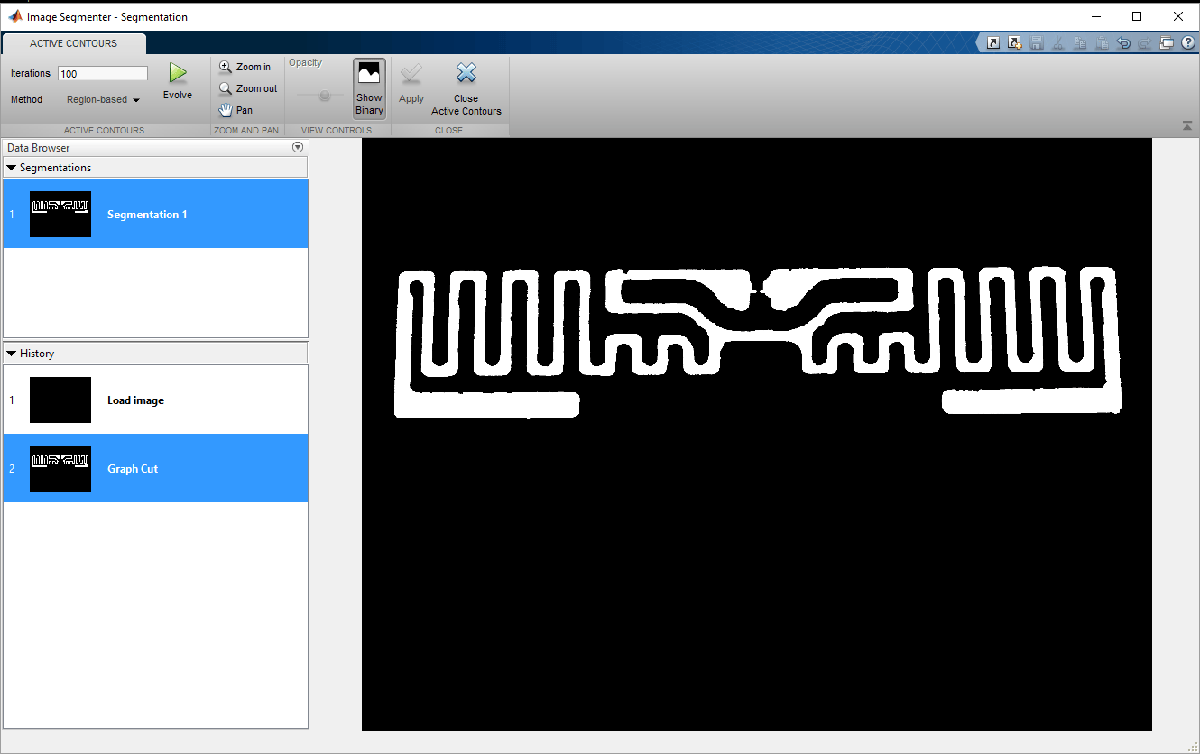1200x754 pixels.
Task: Click the Graph Cut history label
Action: (133, 469)
